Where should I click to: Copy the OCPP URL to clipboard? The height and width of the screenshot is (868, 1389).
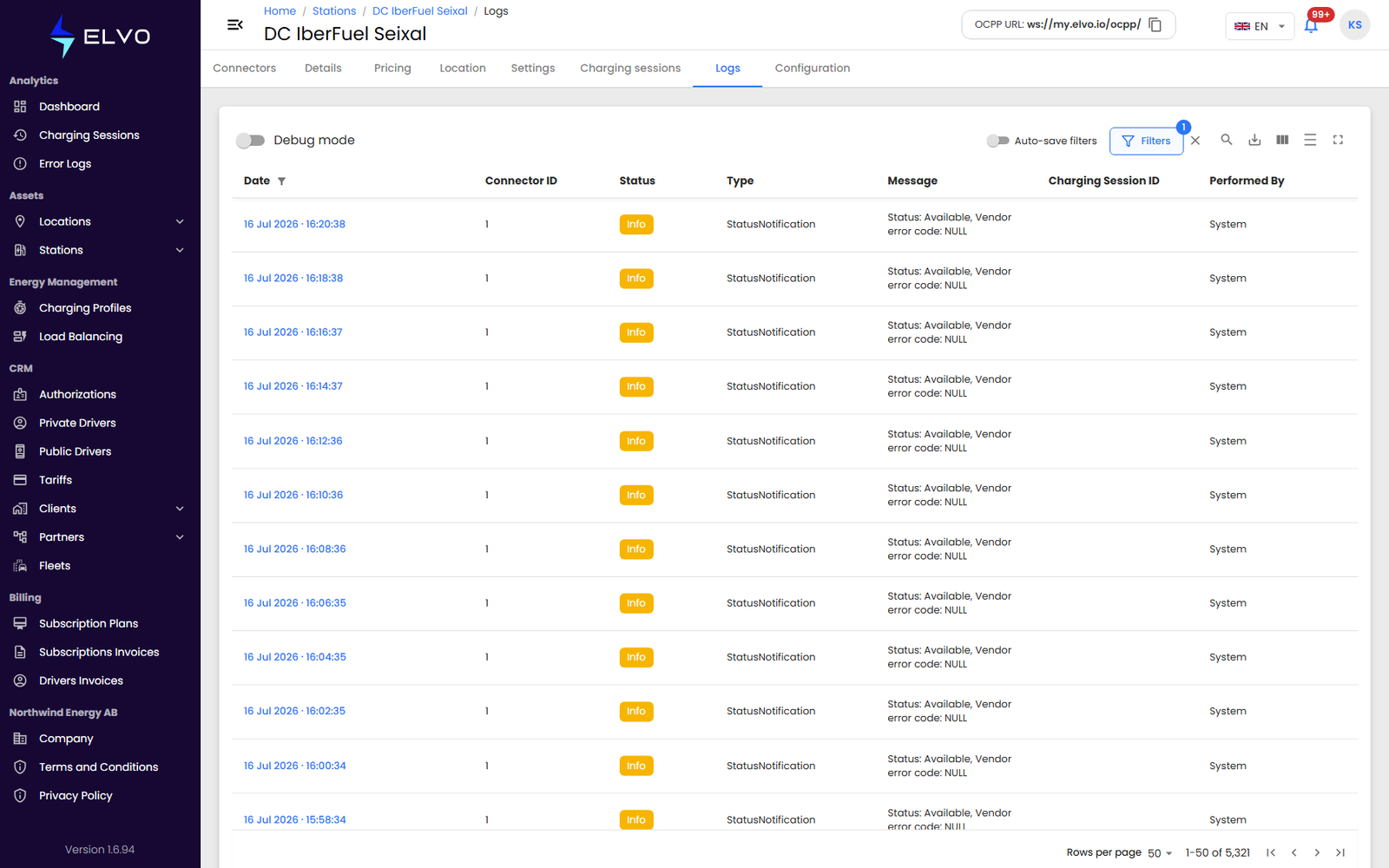(x=1155, y=25)
